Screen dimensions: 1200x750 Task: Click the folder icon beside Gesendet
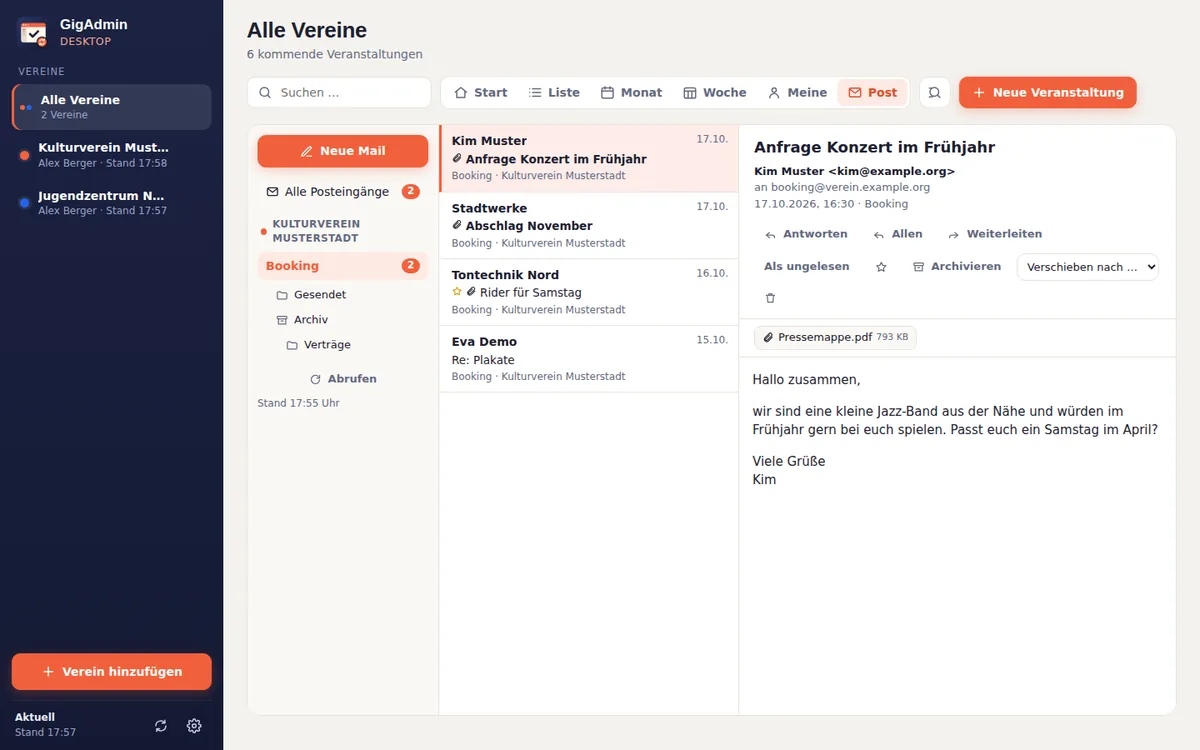click(282, 295)
